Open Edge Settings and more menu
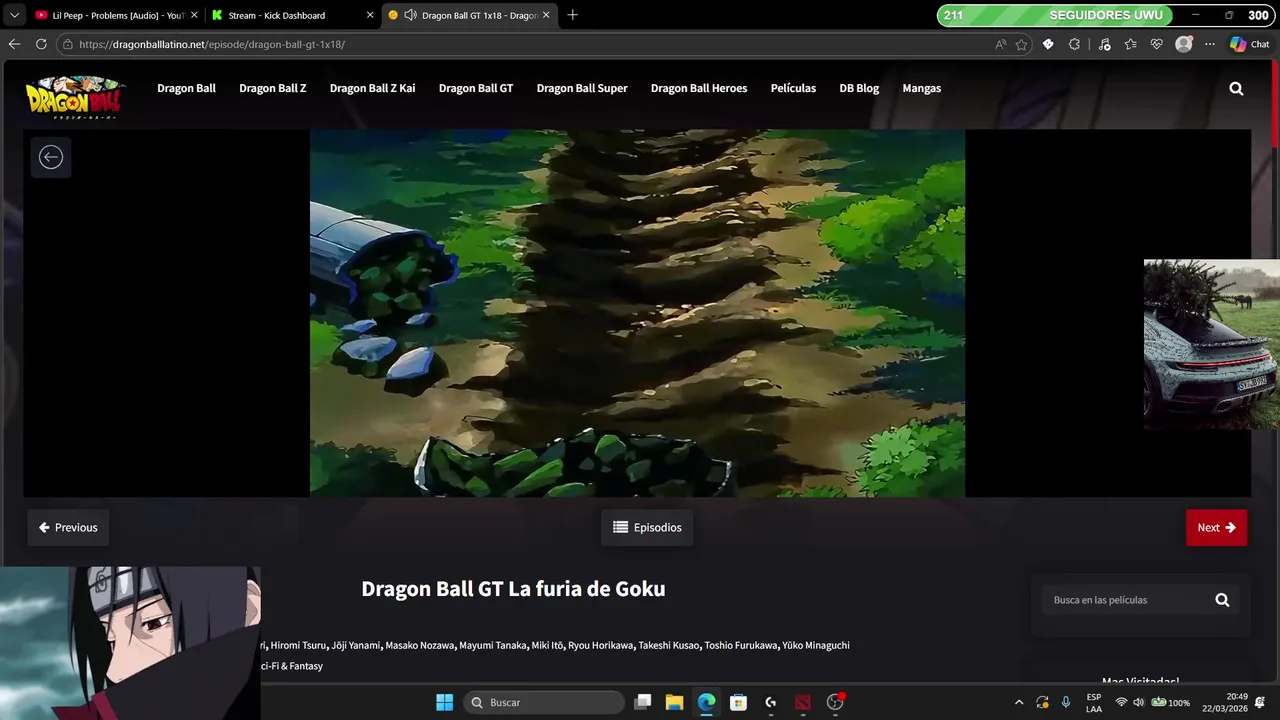 (x=1210, y=44)
